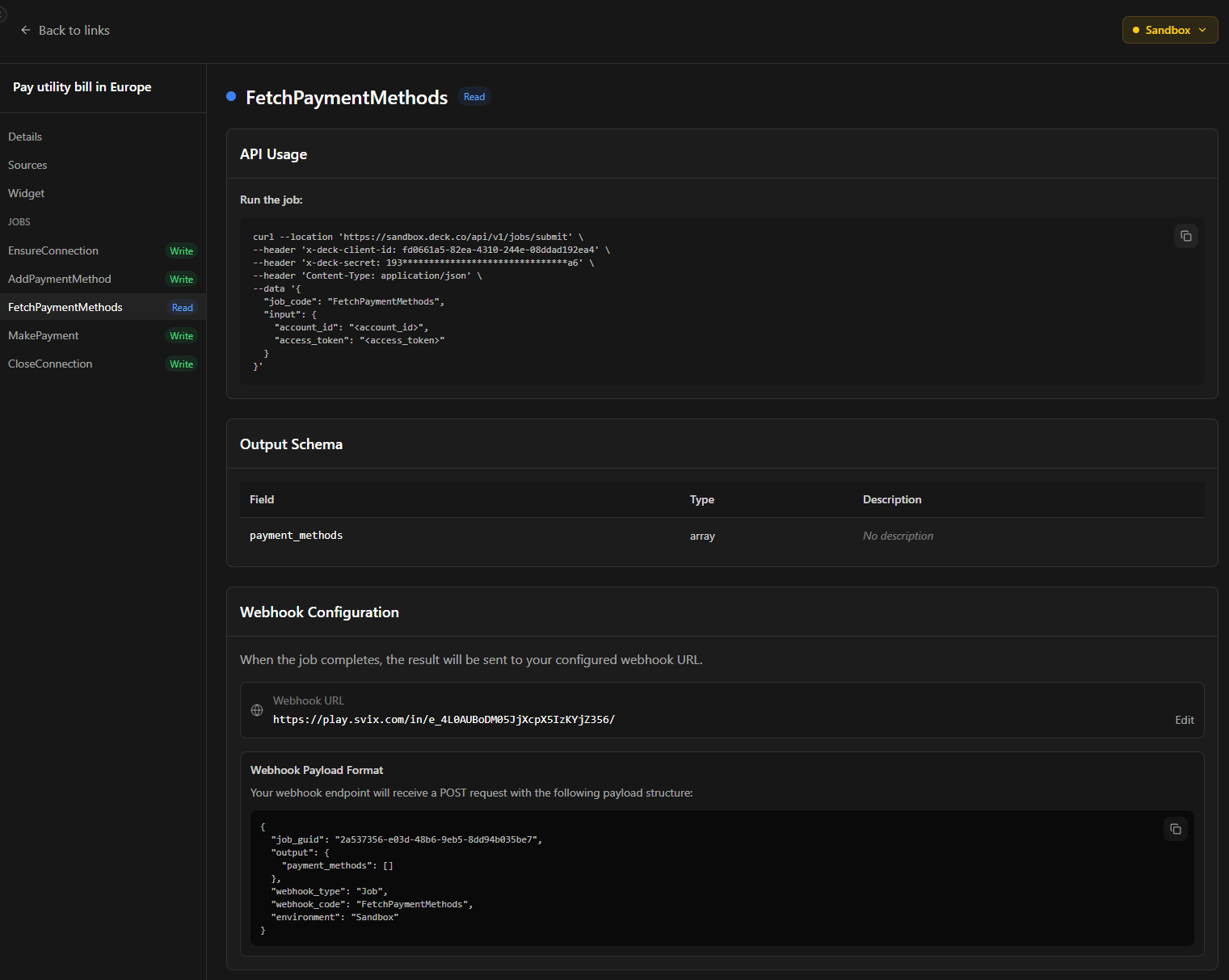Image resolution: width=1229 pixels, height=980 pixels.
Task: Click the globe icon beside Webhook URL
Action: 257,710
